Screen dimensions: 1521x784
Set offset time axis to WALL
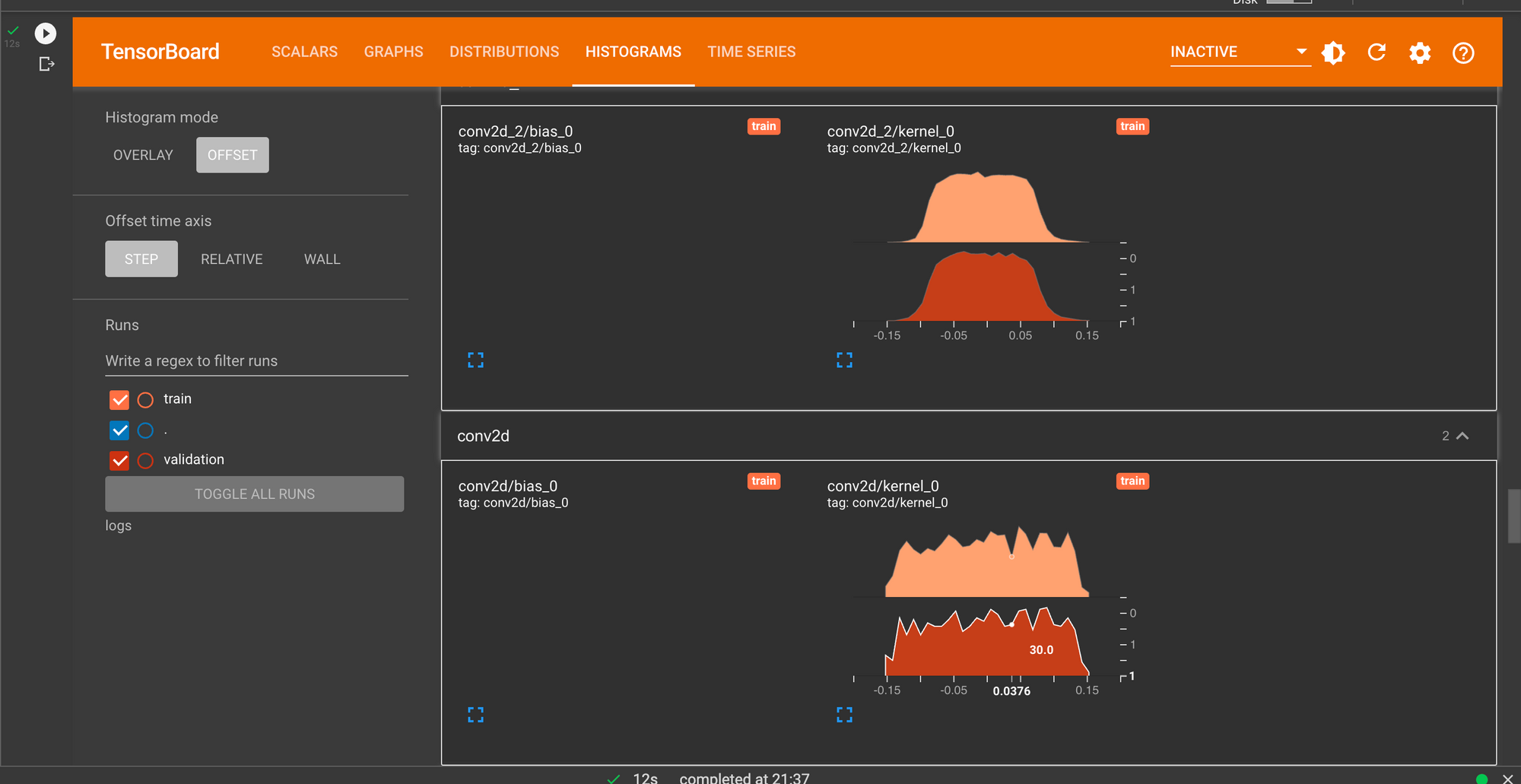pyautogui.click(x=322, y=259)
